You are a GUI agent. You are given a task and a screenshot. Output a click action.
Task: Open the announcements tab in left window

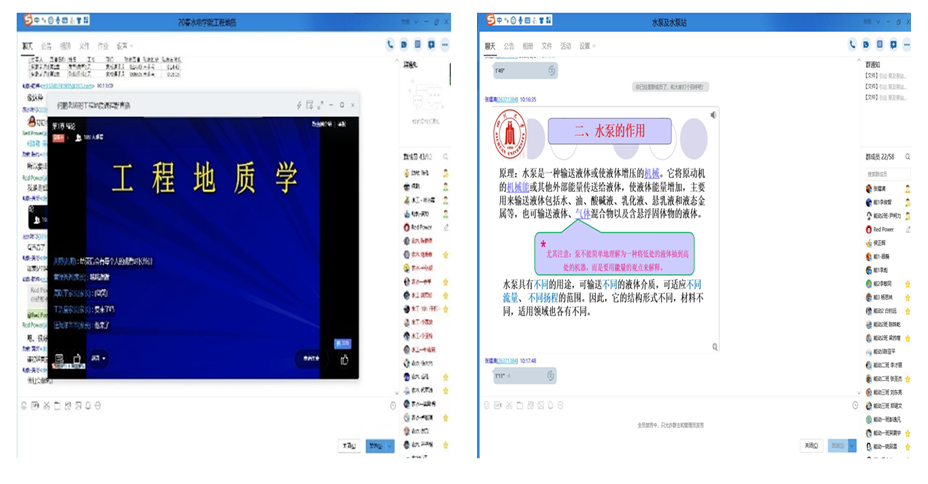coord(47,46)
